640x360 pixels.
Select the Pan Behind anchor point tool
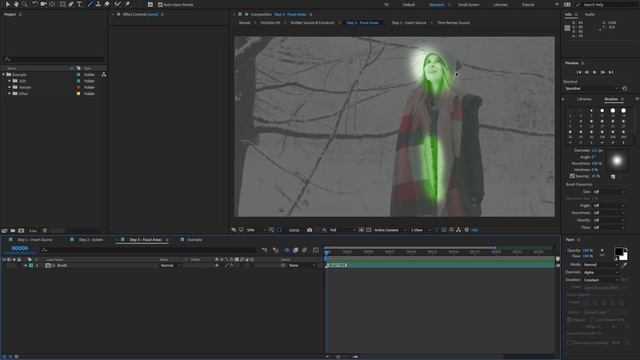52,4
